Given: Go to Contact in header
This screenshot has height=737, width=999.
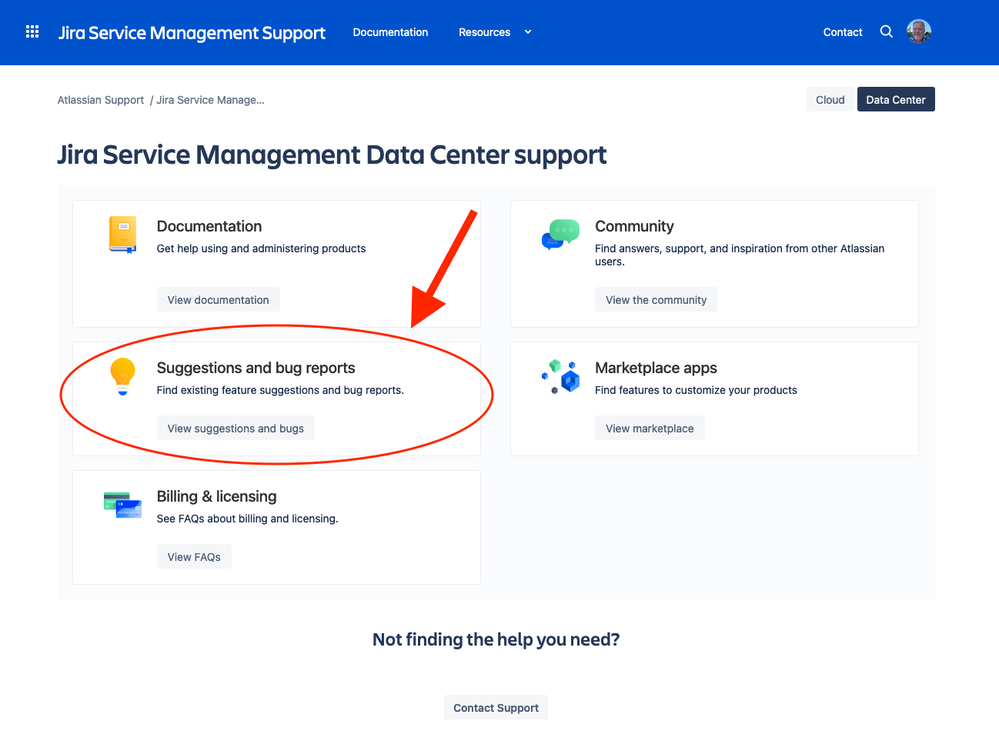Looking at the screenshot, I should pyautogui.click(x=842, y=32).
